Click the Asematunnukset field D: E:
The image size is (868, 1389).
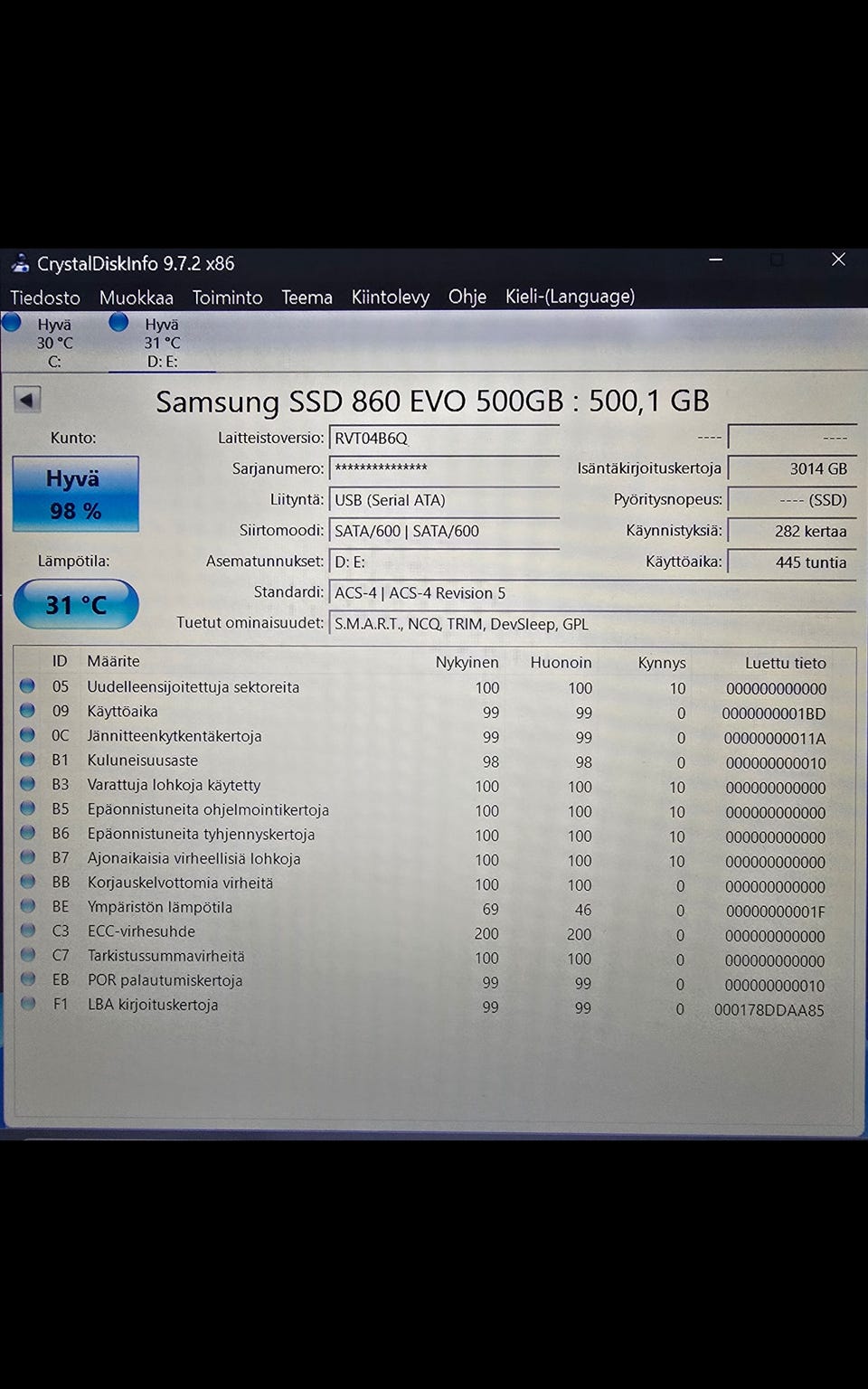point(444,562)
